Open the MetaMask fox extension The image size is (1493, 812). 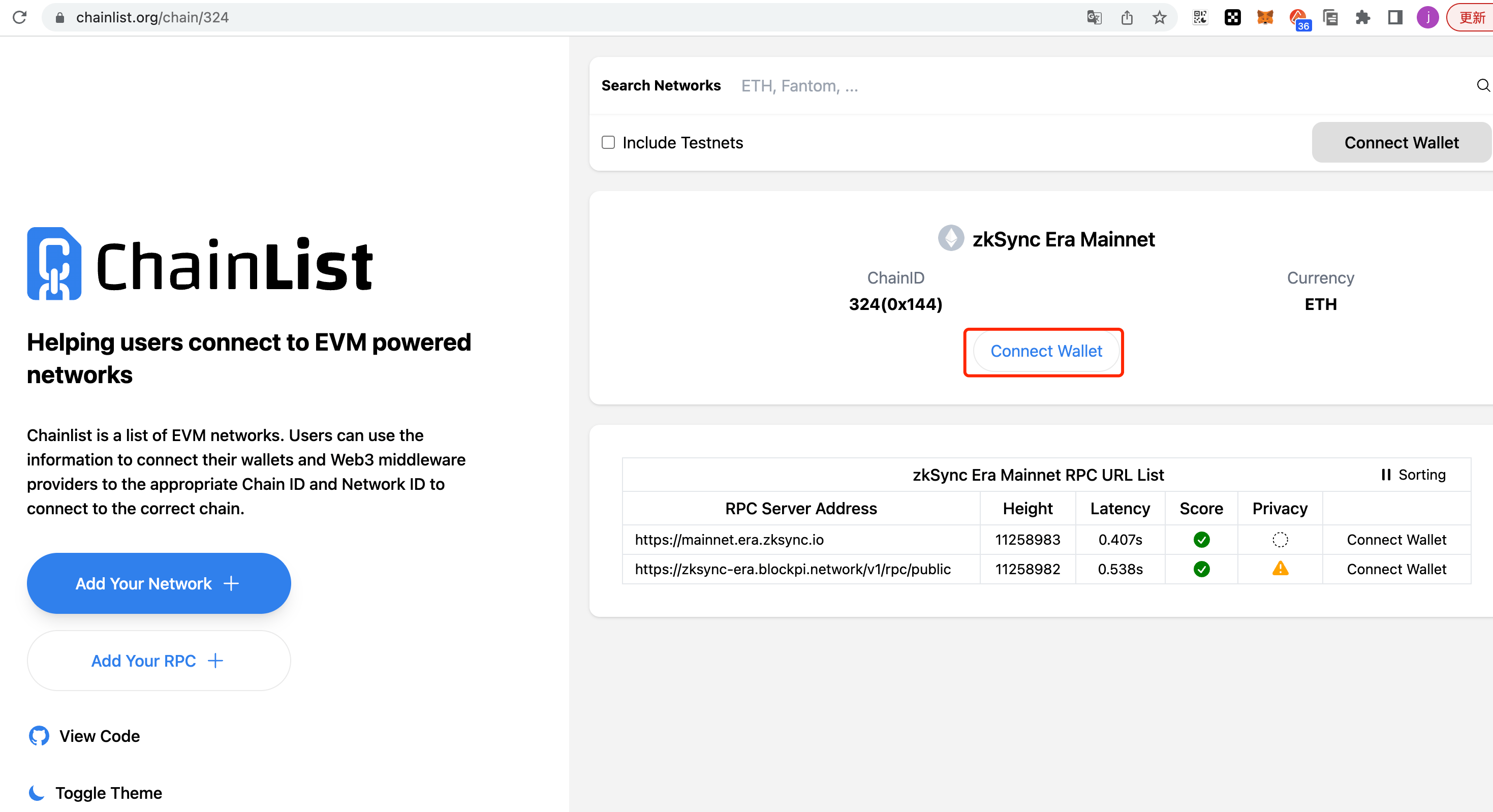[x=1265, y=17]
